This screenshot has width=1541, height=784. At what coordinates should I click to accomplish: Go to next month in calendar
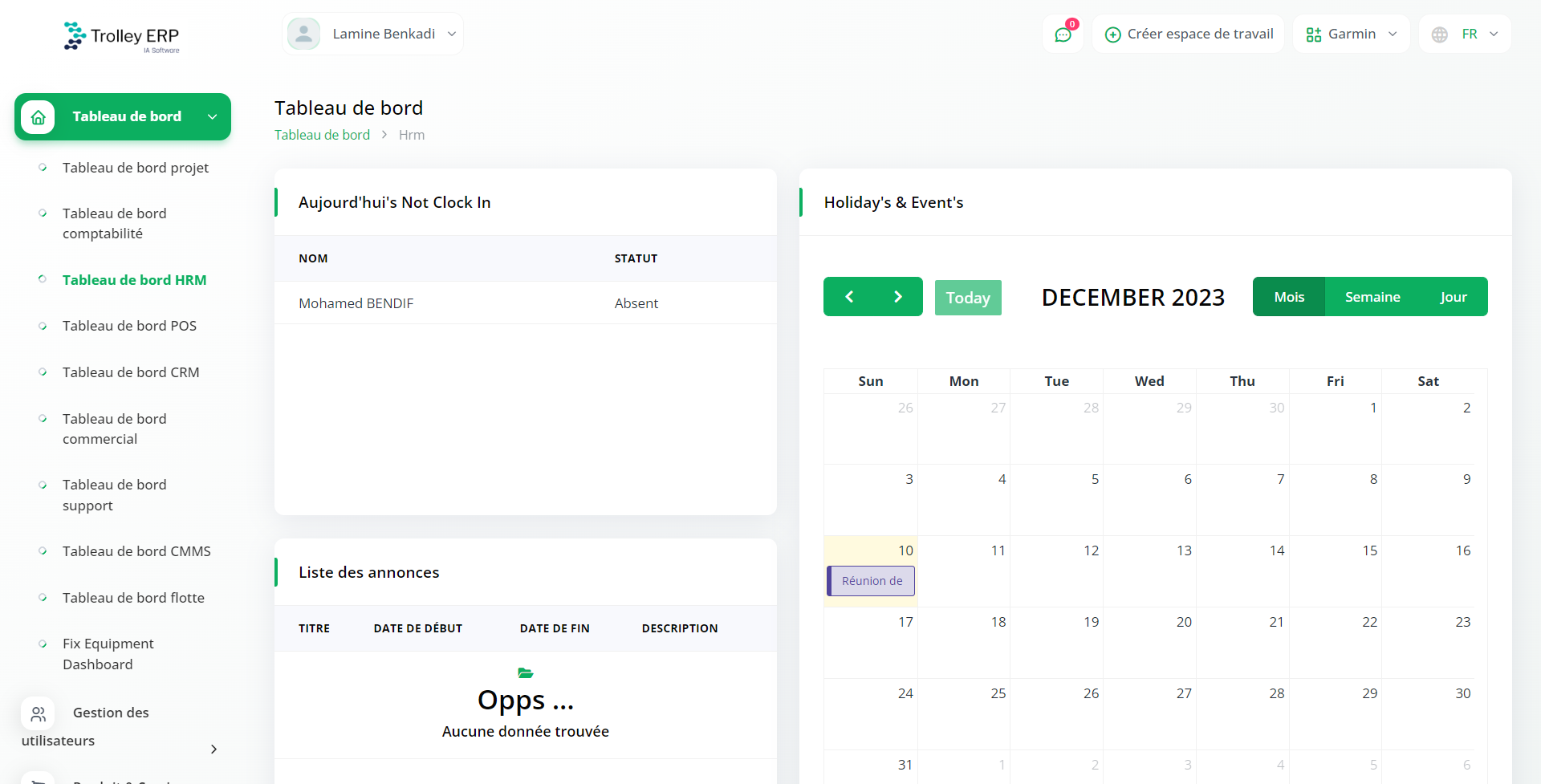(897, 297)
